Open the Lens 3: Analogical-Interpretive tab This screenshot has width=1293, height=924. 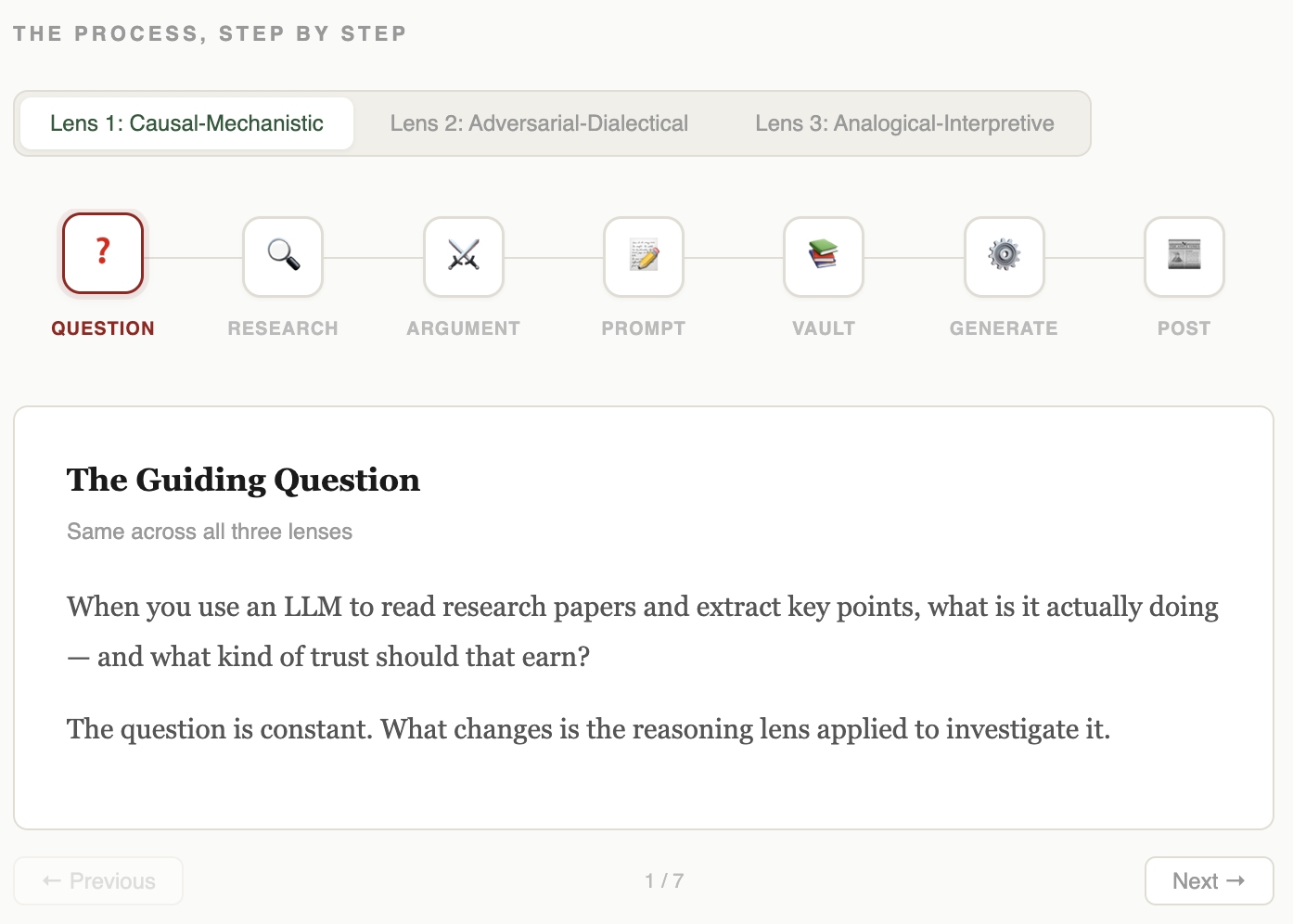click(x=904, y=123)
